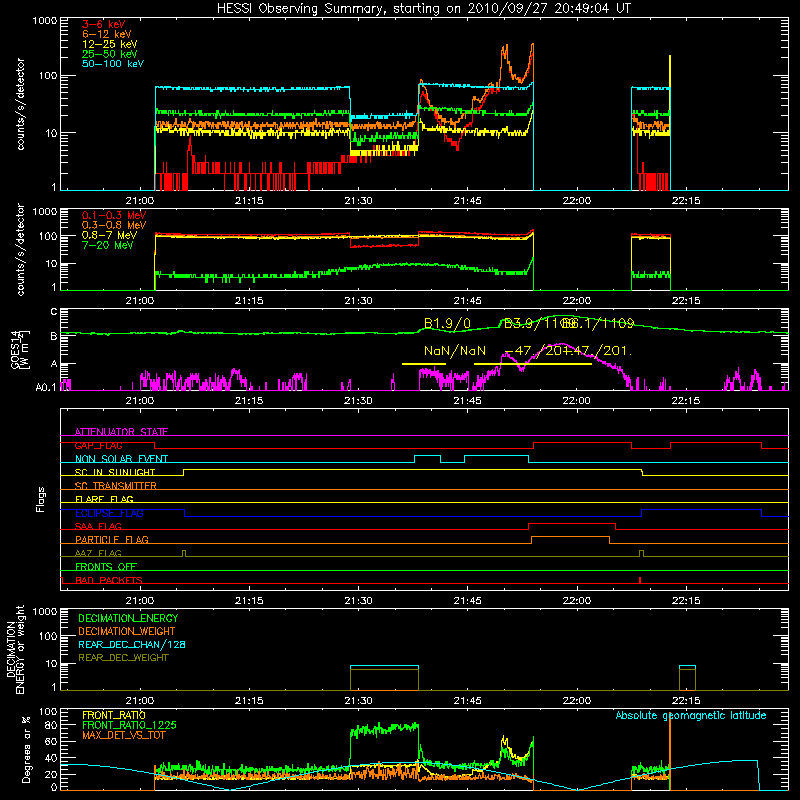This screenshot has width=800, height=800.
Task: Select the 6-12 keV legend label
Action: coord(107,34)
